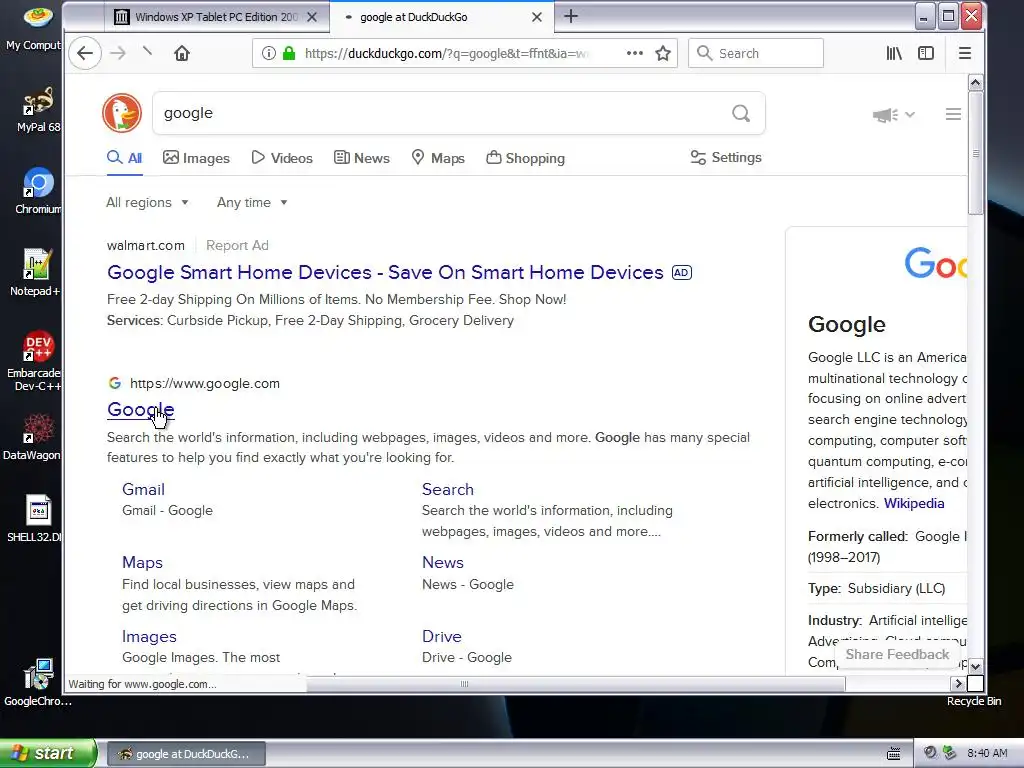This screenshot has width=1024, height=768.
Task: Go back to the previous page
Action: click(85, 53)
